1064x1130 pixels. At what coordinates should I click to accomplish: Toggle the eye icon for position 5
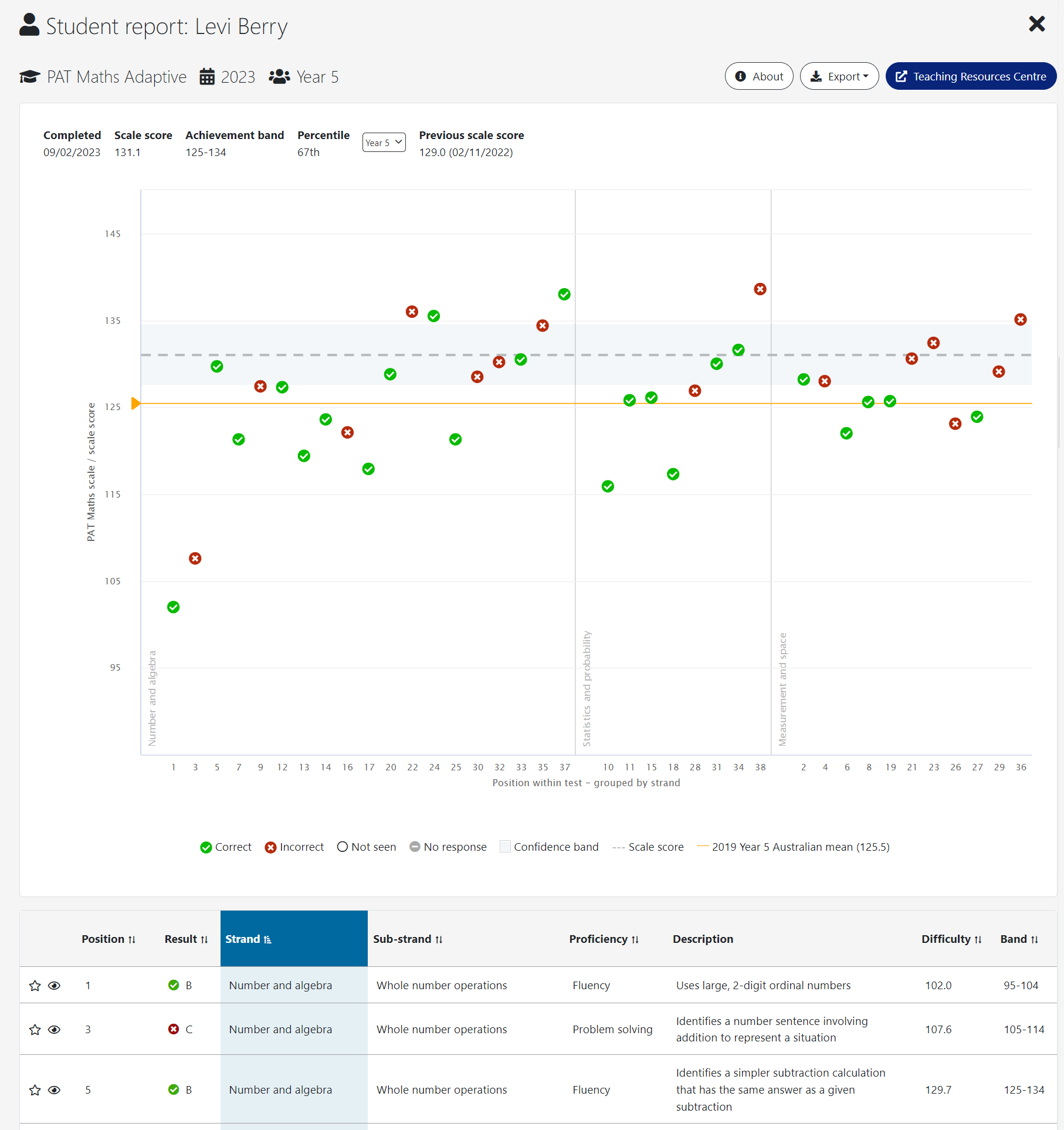click(54, 1090)
